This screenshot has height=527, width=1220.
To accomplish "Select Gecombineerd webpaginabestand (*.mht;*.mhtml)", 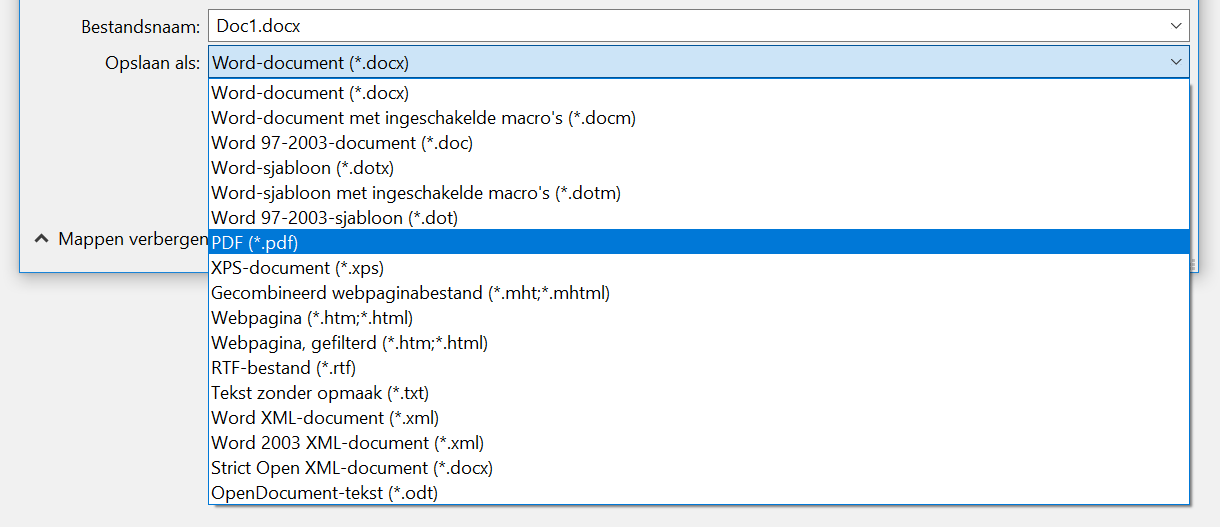I will click(x=699, y=292).
